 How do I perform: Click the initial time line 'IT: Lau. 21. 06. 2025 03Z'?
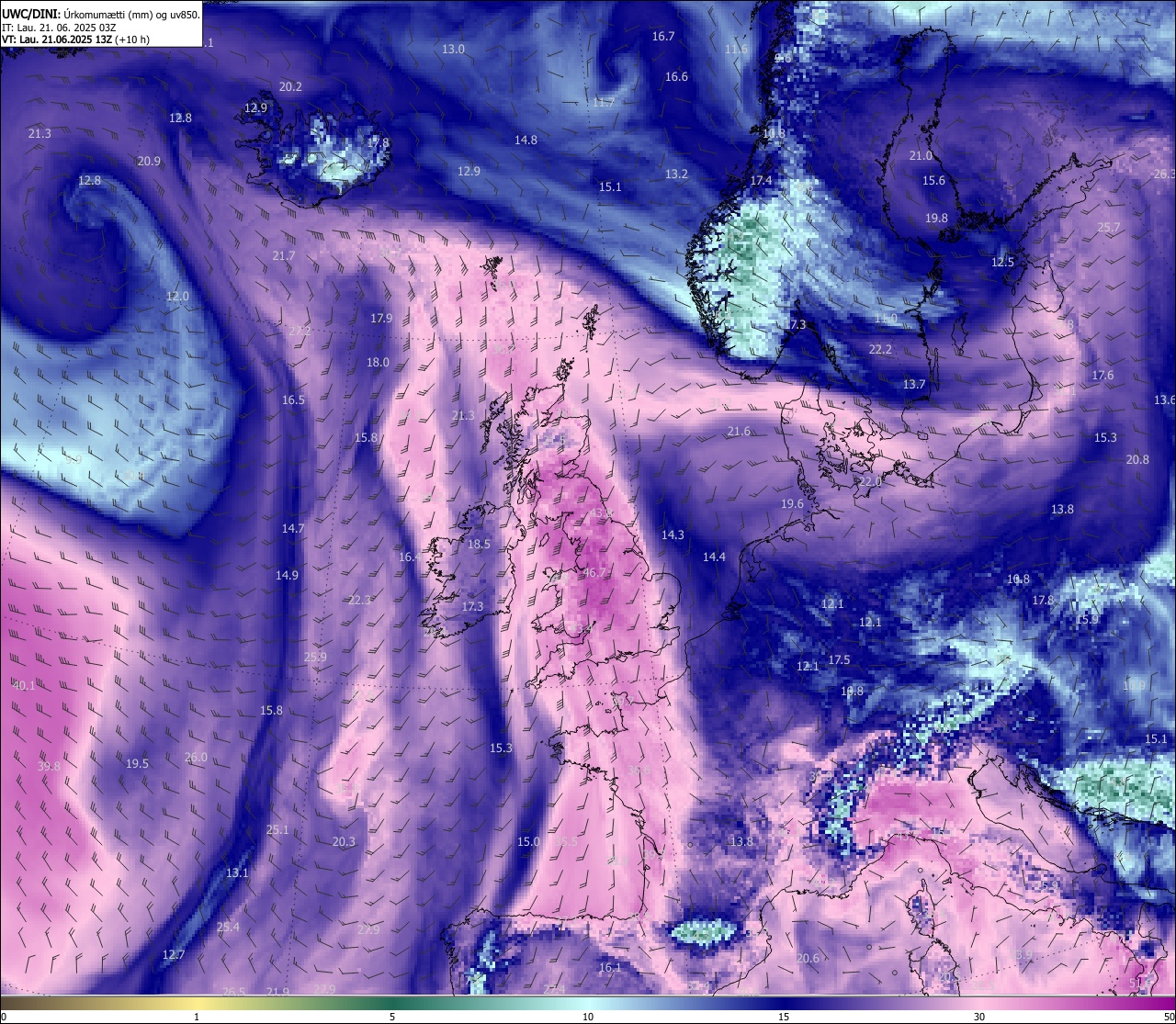[x=59, y=28]
